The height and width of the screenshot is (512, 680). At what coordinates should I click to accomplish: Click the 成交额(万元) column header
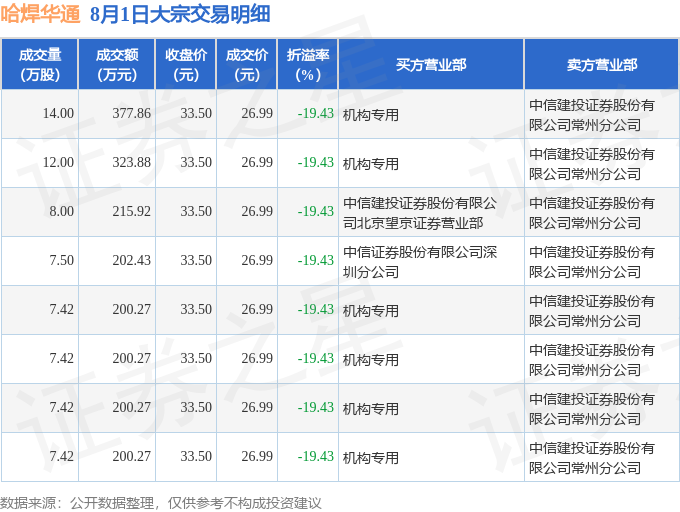coord(117,65)
